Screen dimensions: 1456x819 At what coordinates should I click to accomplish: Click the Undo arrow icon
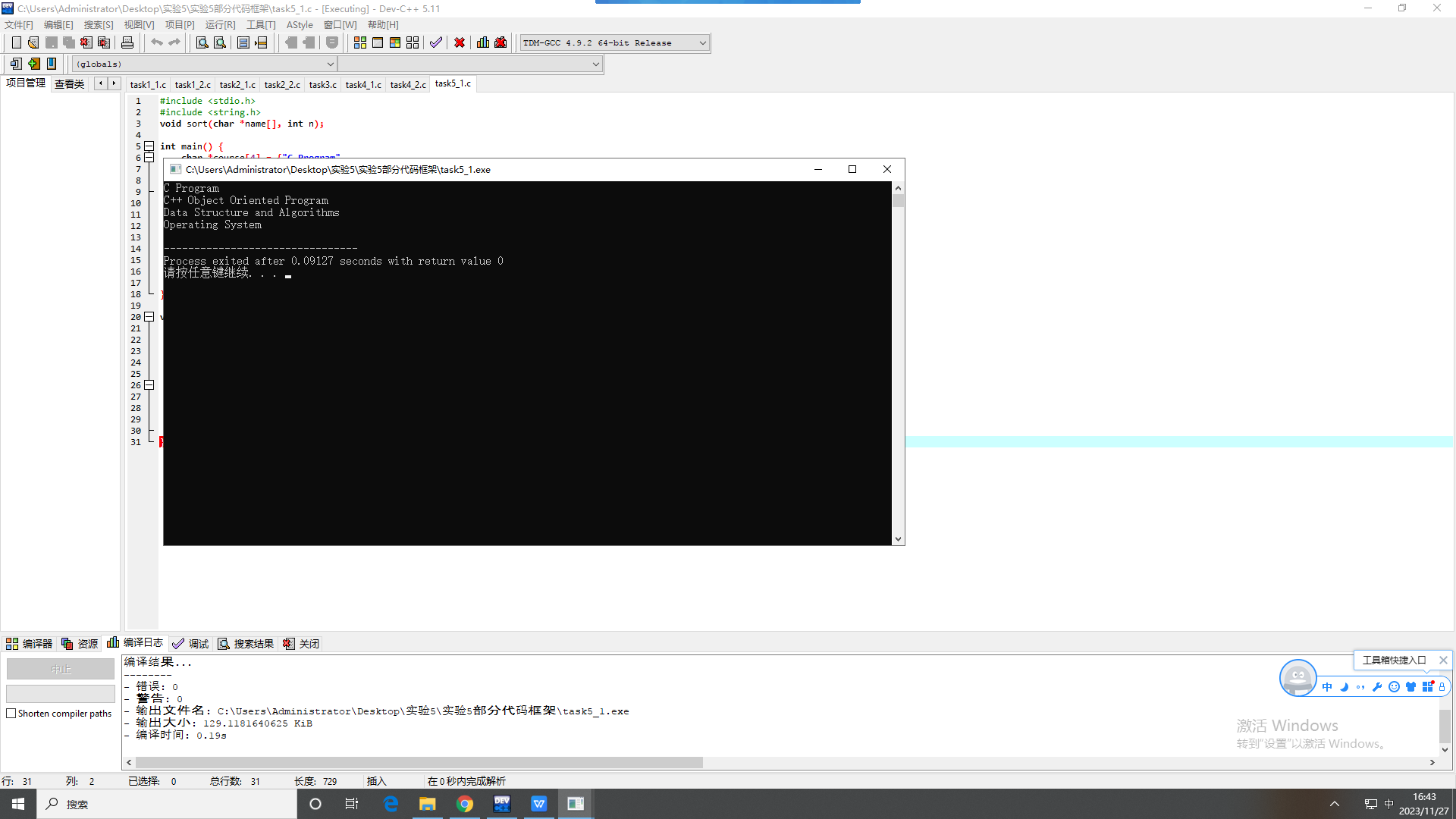coord(156,42)
